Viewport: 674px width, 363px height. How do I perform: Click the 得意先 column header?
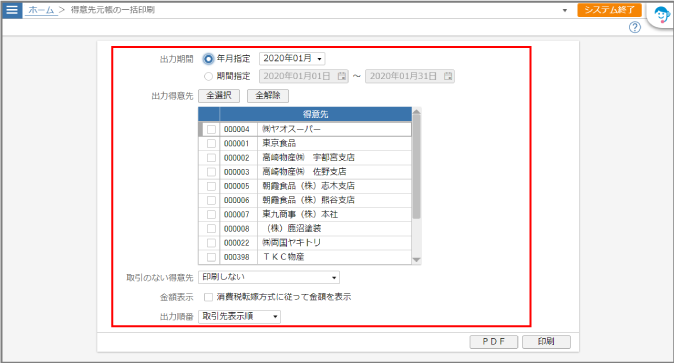[316, 114]
